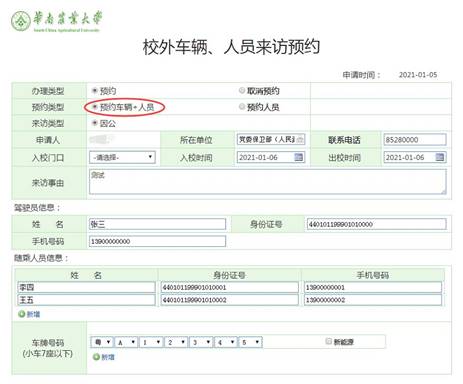Viewport: 463px width, 384px height.
Task: Click the 手机号码 column header in passenger table
Action: pyautogui.click(x=373, y=275)
